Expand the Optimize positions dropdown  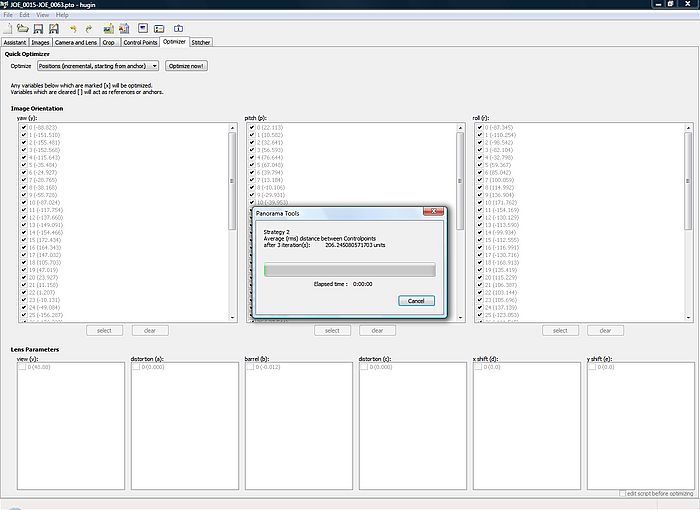click(x=97, y=66)
